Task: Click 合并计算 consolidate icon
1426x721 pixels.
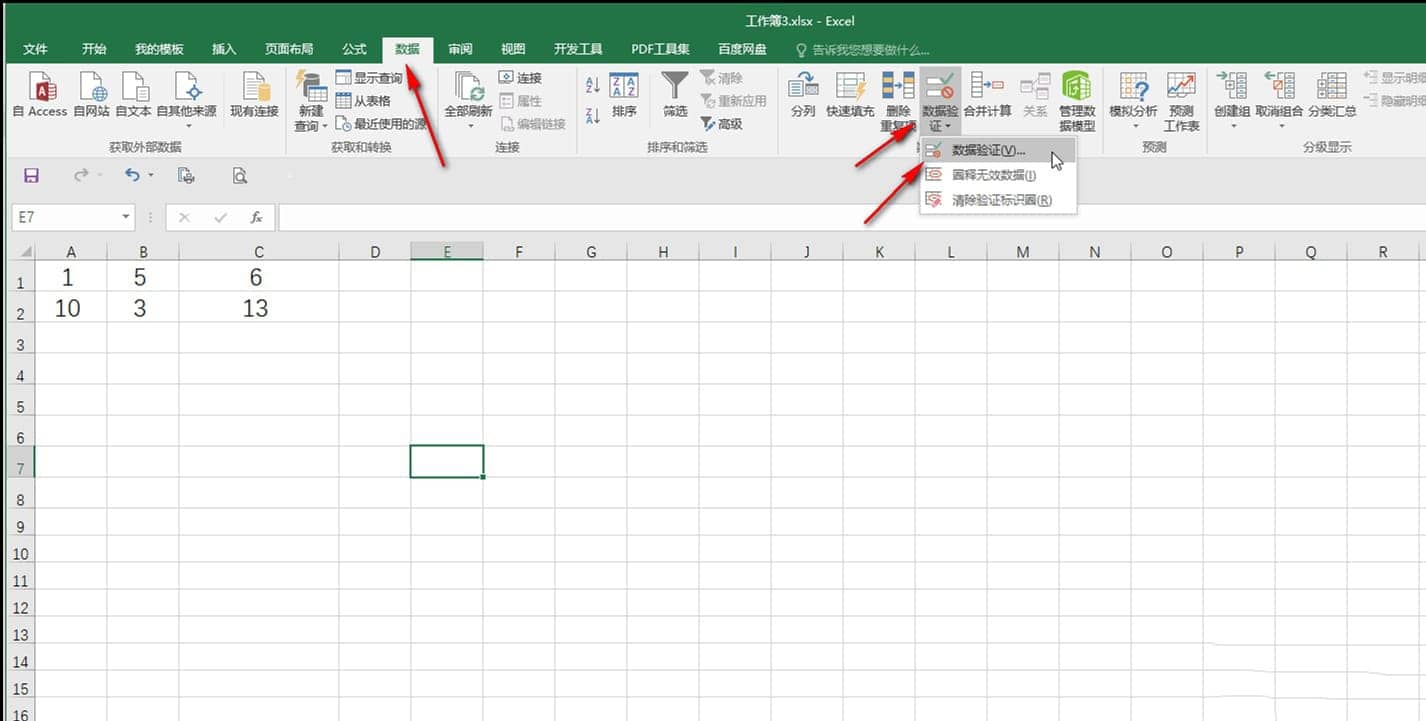Action: tap(987, 96)
